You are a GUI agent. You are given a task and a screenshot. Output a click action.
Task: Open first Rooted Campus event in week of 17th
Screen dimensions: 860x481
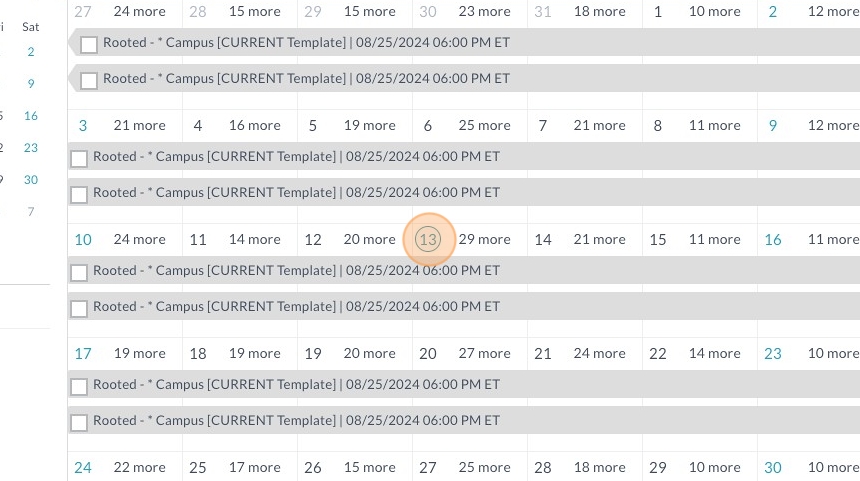point(296,384)
